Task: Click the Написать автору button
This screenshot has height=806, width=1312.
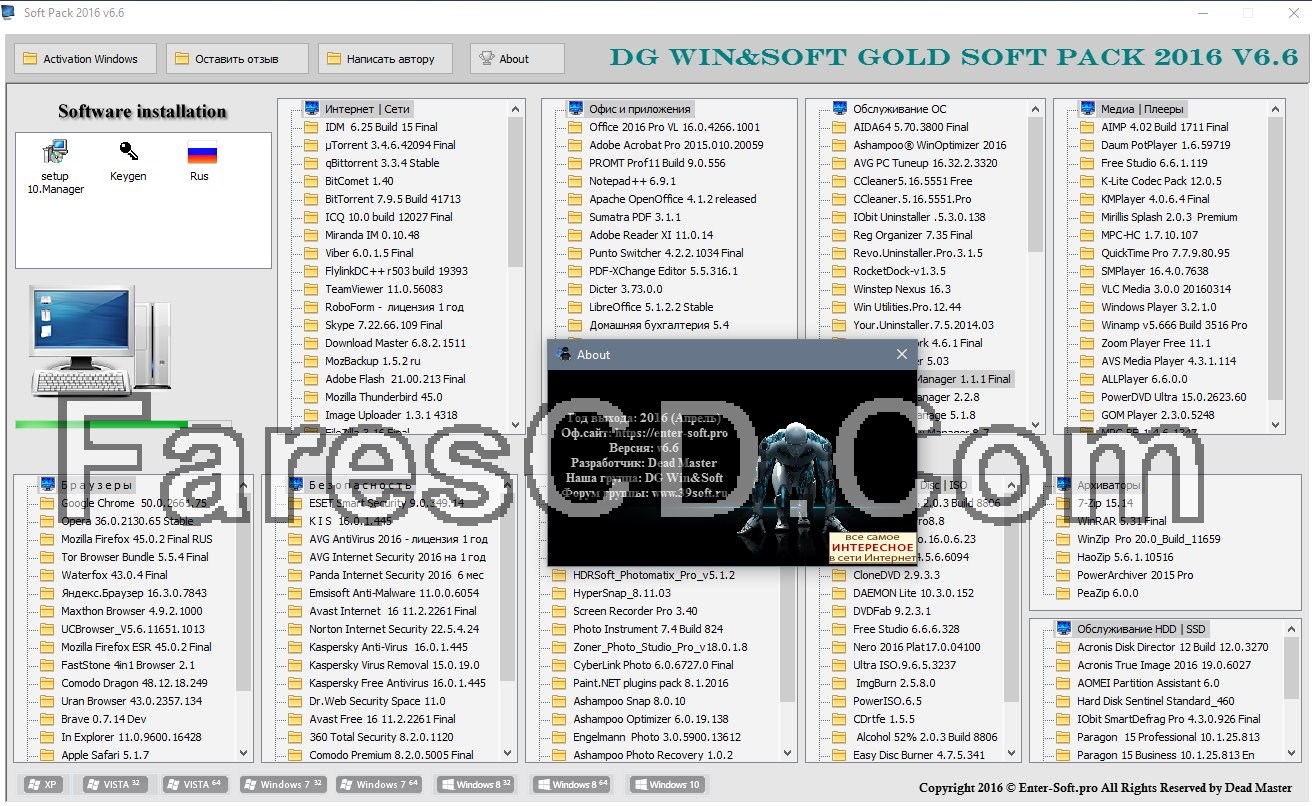Action: pos(385,59)
